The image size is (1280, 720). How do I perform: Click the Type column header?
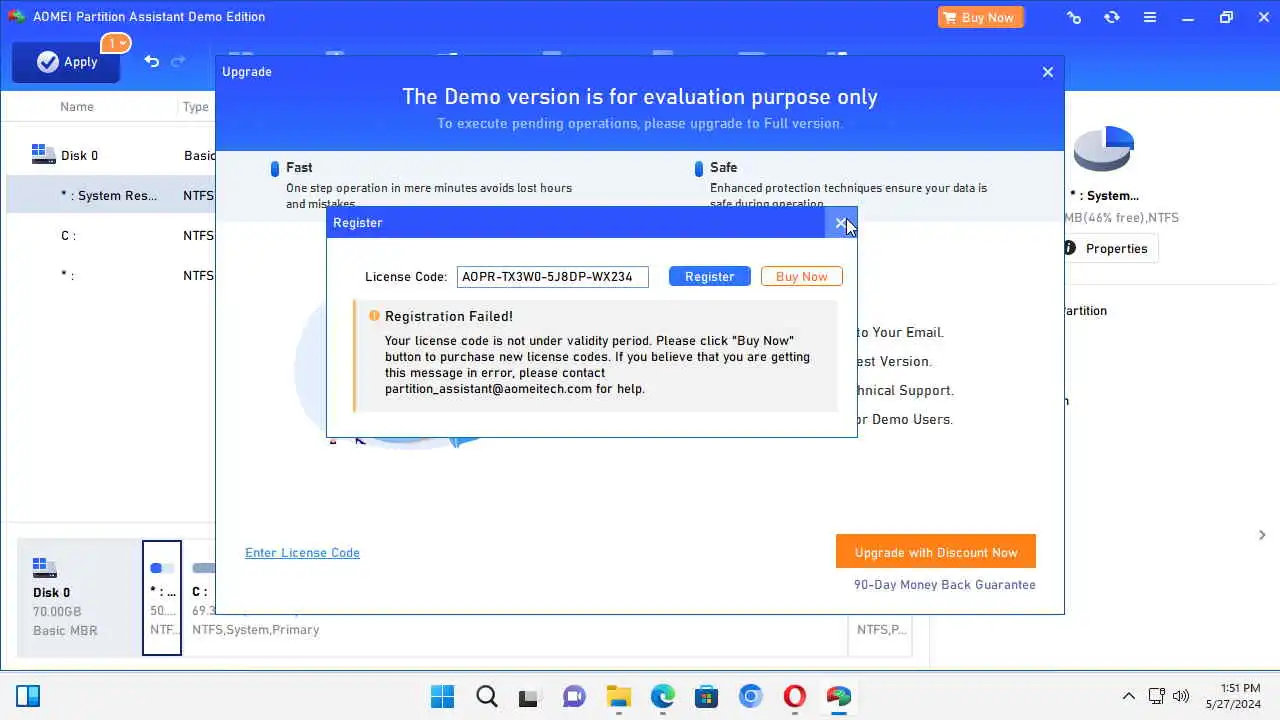click(x=196, y=107)
